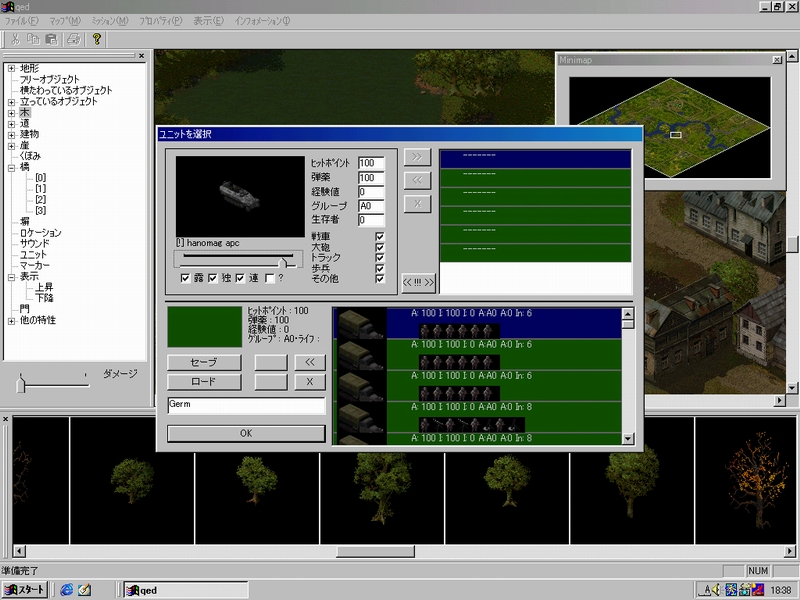Open Internet Explorer from the quick launch
This screenshot has height=600, width=800.
pyautogui.click(x=66, y=590)
